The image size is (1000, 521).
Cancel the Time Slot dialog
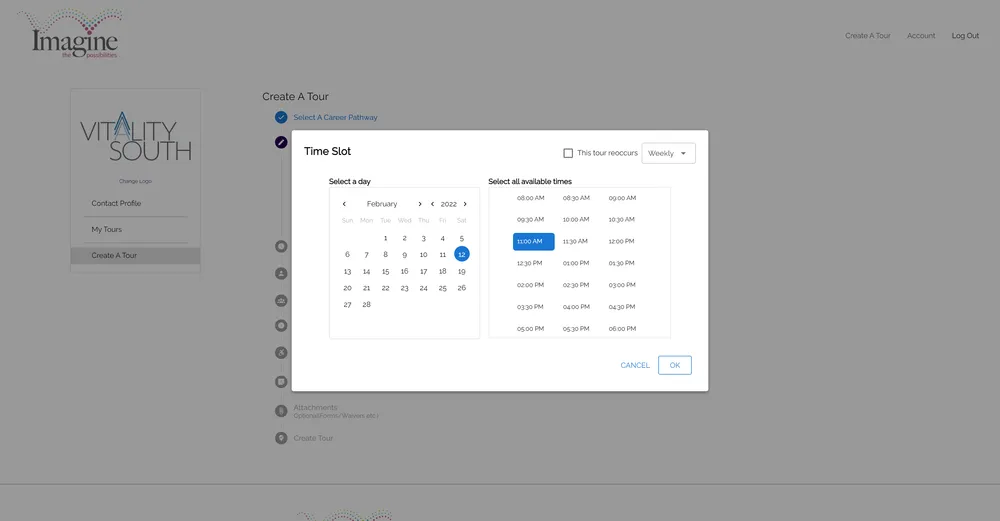[635, 365]
